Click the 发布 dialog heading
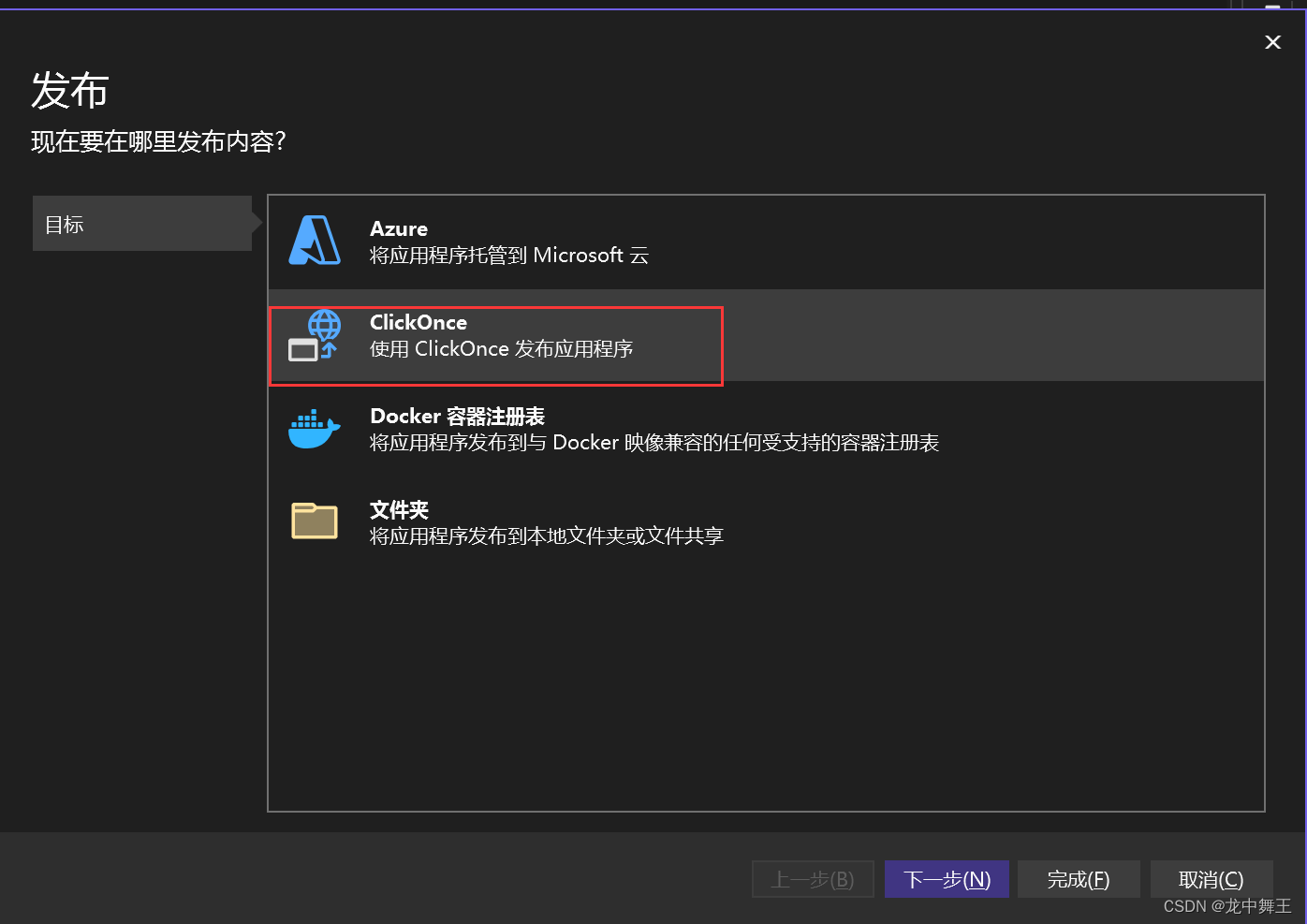Screen dimensions: 1307x924 70,91
